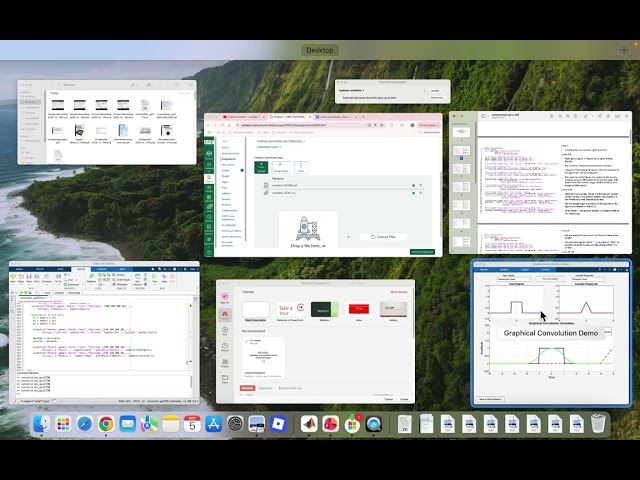Collapse the Themes section in PowerPoint
The image size is (640, 480).
point(239,292)
